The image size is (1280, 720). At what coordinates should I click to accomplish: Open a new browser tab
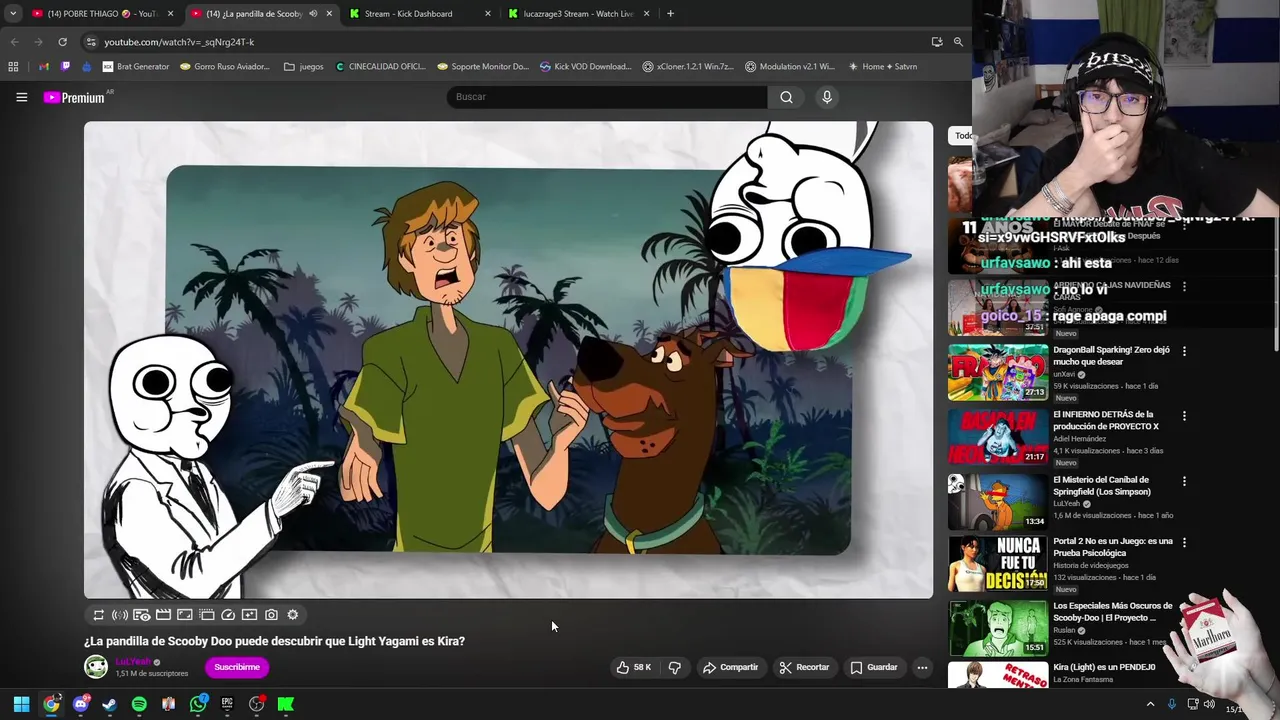pyautogui.click(x=670, y=14)
